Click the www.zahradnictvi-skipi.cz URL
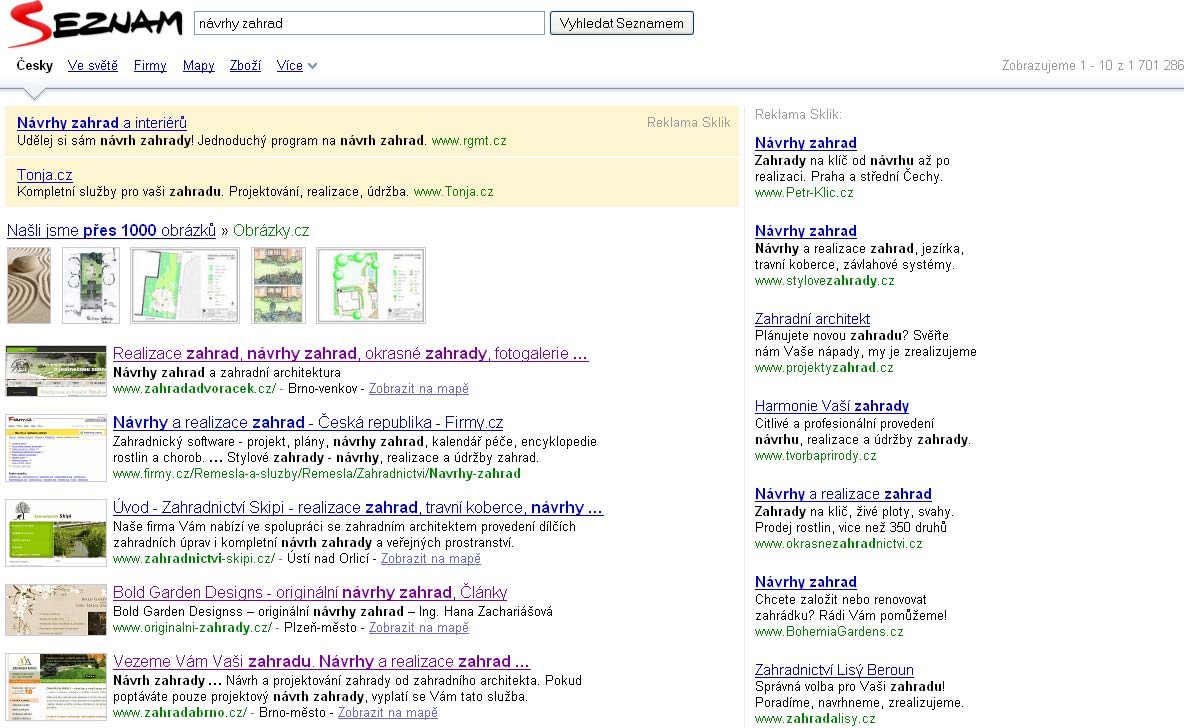Viewport: 1184px width, 728px height. [193, 559]
